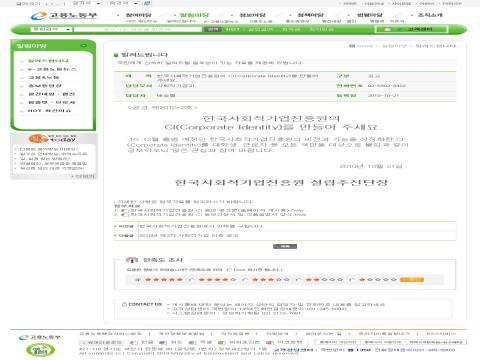Open HOT 최신이슈 in the sidebar

point(49,111)
